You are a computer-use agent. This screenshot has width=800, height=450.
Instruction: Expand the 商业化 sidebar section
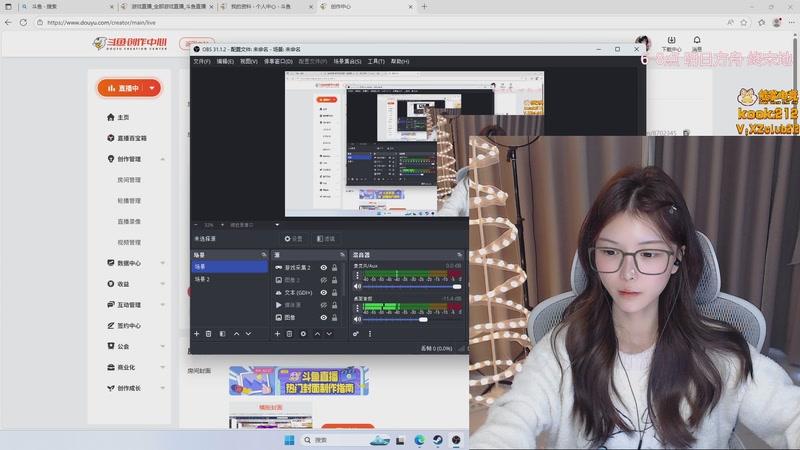pos(163,367)
